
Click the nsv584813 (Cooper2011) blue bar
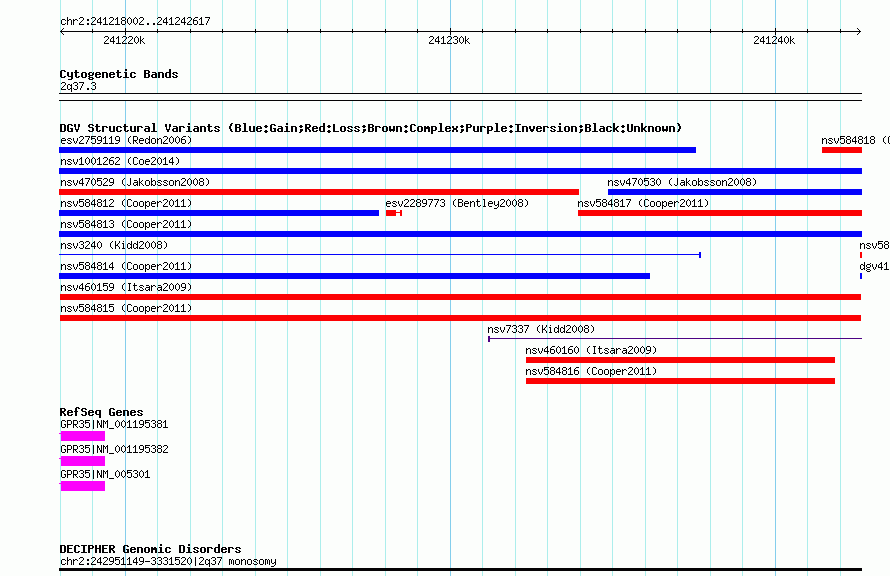(x=460, y=234)
